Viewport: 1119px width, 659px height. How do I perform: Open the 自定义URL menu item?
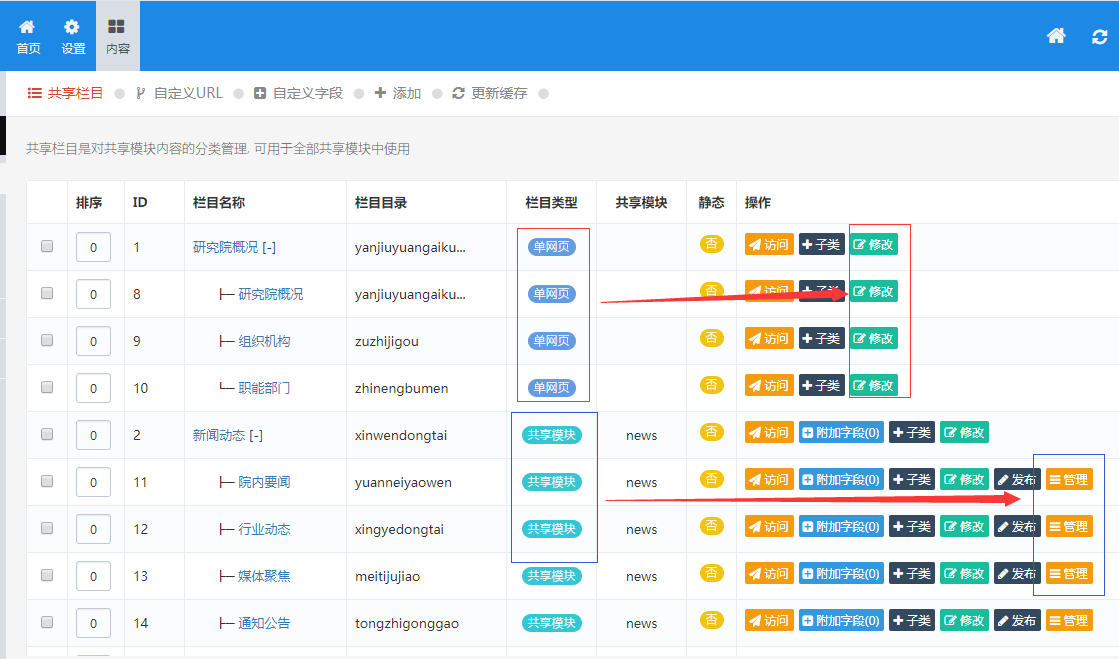pyautogui.click(x=179, y=94)
